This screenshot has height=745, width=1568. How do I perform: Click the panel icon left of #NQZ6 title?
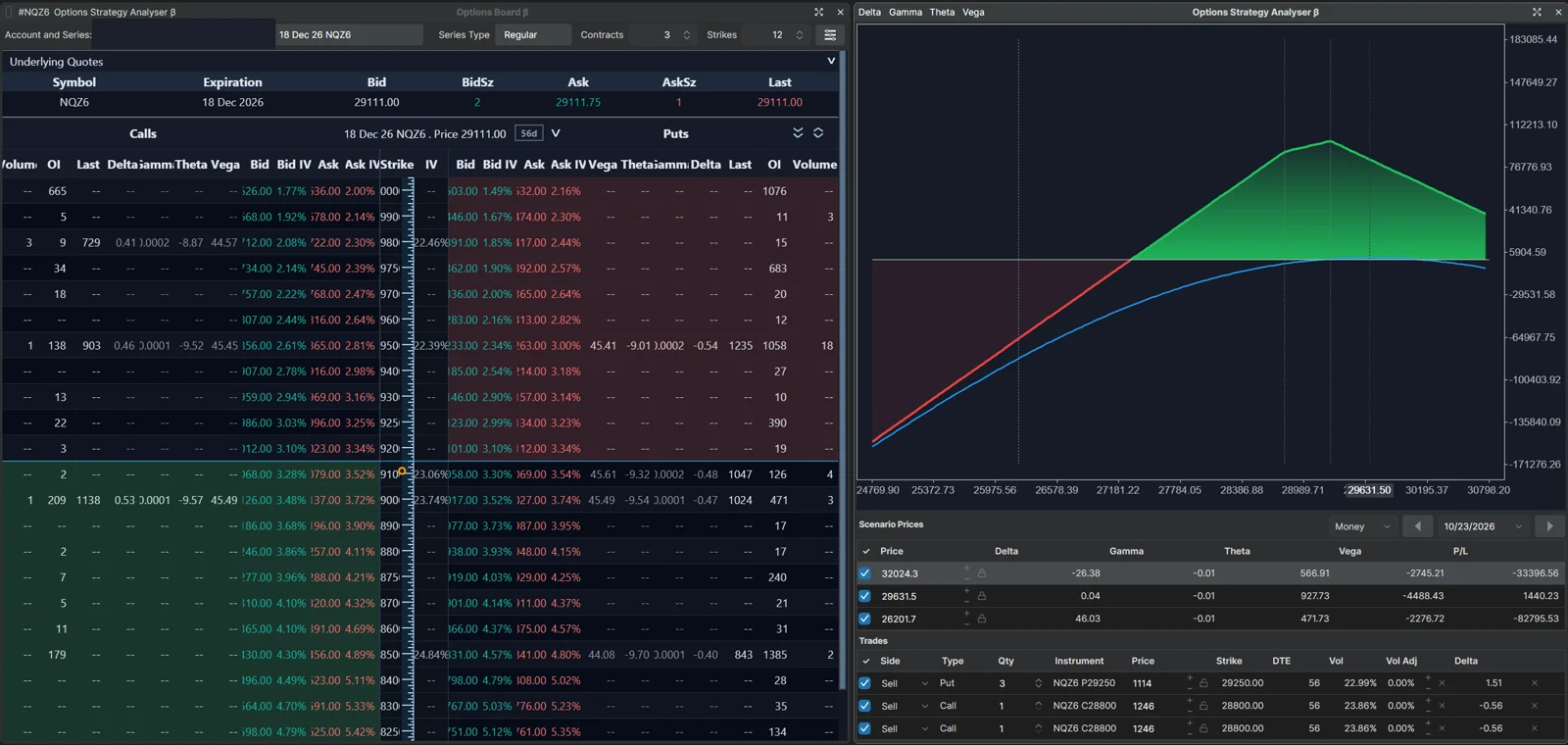pyautogui.click(x=9, y=12)
